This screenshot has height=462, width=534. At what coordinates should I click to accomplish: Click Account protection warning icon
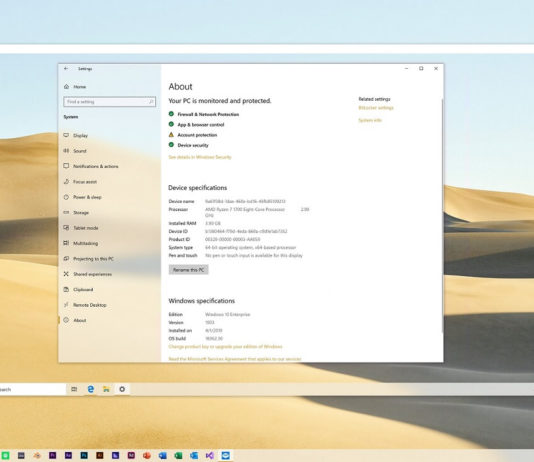tap(171, 135)
